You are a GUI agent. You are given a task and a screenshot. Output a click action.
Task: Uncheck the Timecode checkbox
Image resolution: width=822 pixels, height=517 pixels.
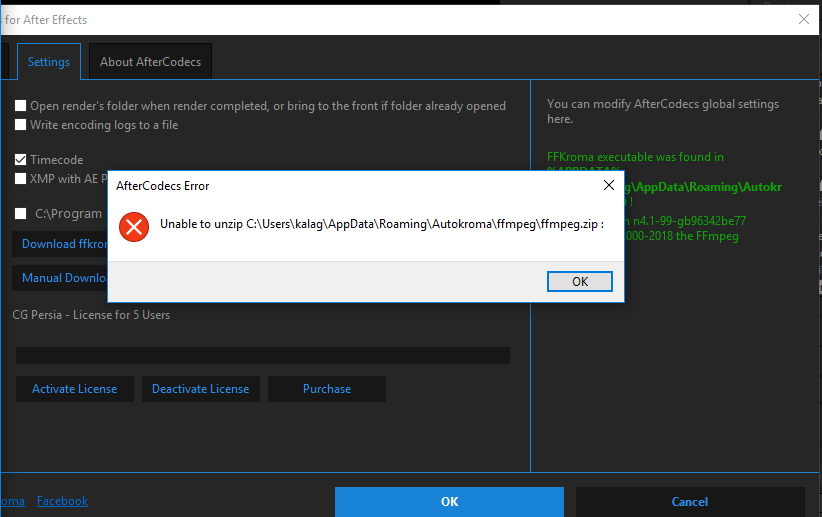point(20,159)
